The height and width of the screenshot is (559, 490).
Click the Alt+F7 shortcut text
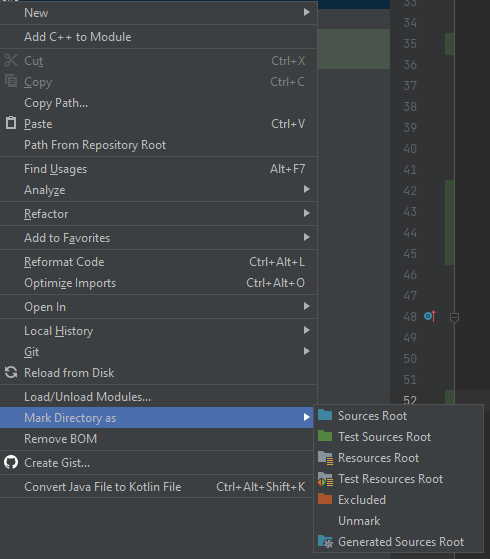point(287,169)
